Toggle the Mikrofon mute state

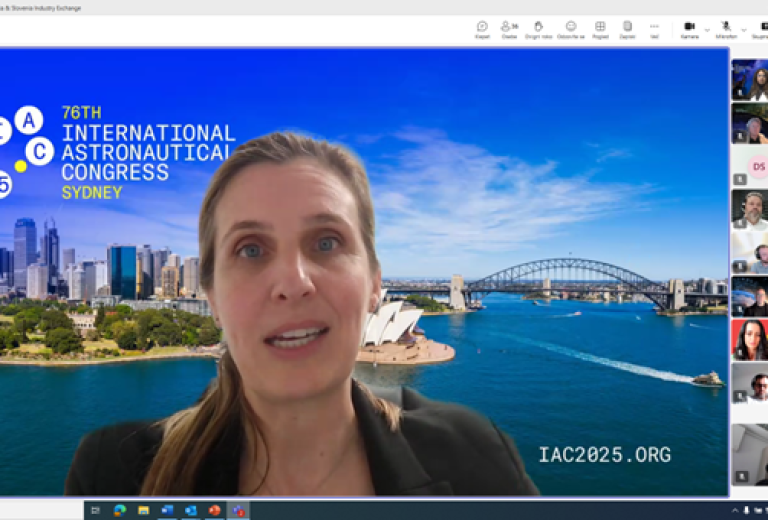[x=726, y=29]
